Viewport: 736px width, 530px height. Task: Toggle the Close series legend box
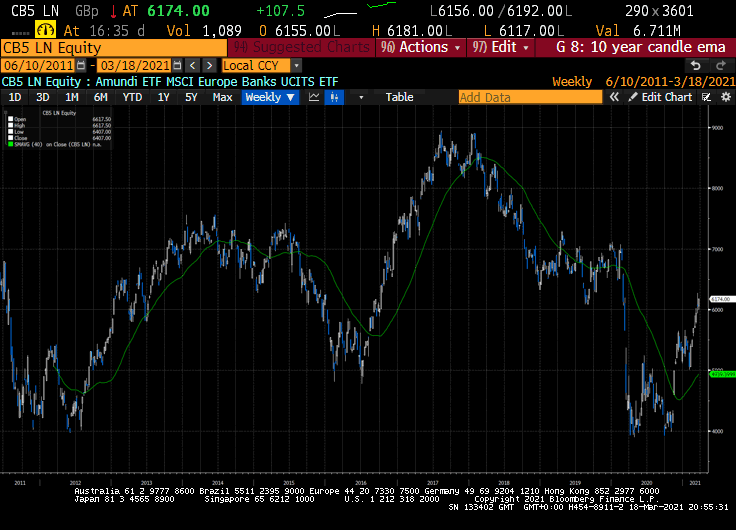(10, 138)
